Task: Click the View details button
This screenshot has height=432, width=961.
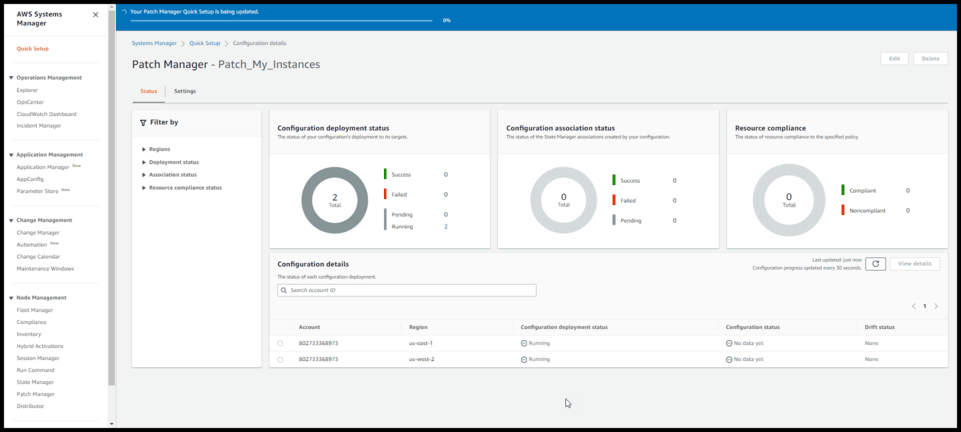Action: coord(914,263)
